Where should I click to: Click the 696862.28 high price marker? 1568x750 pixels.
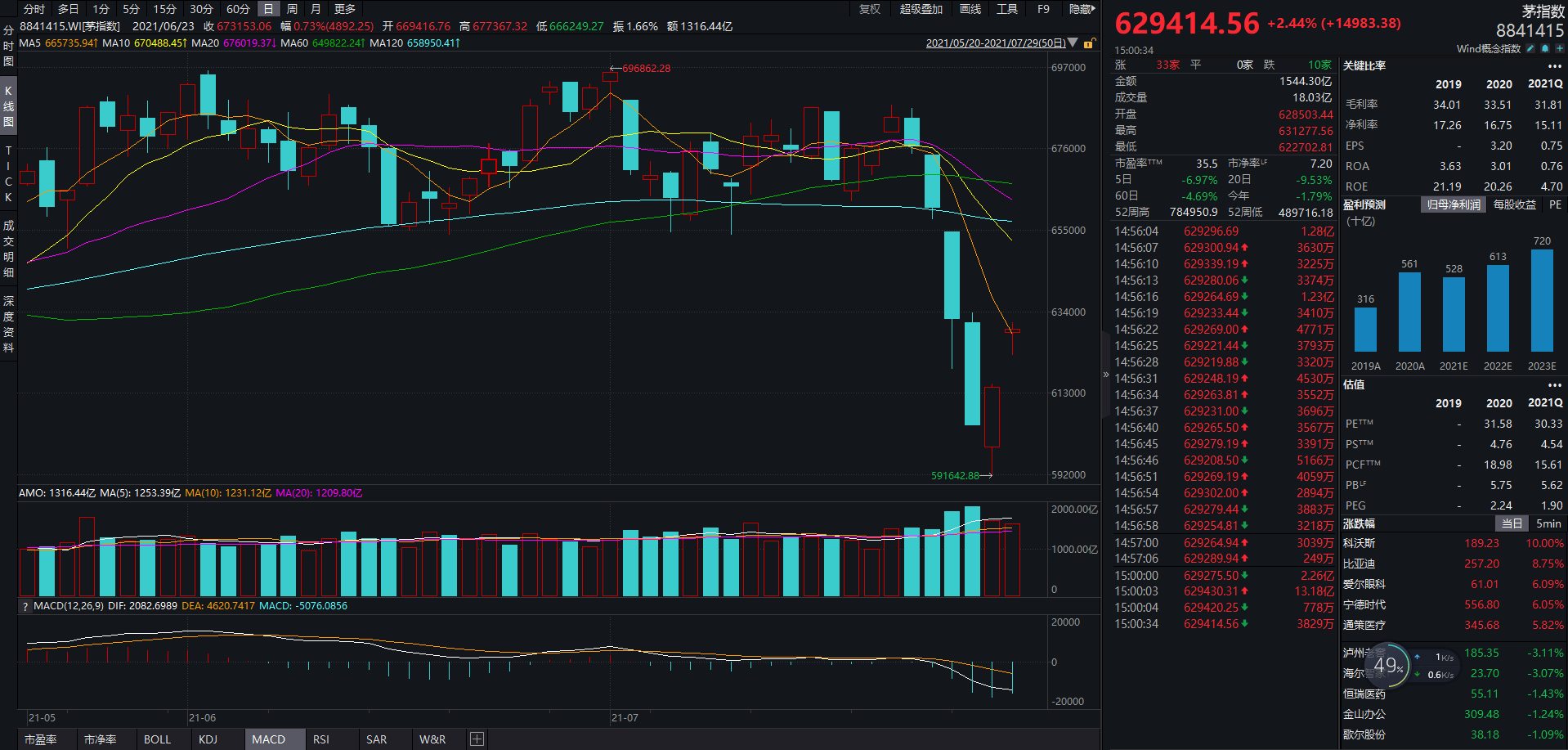[x=646, y=68]
